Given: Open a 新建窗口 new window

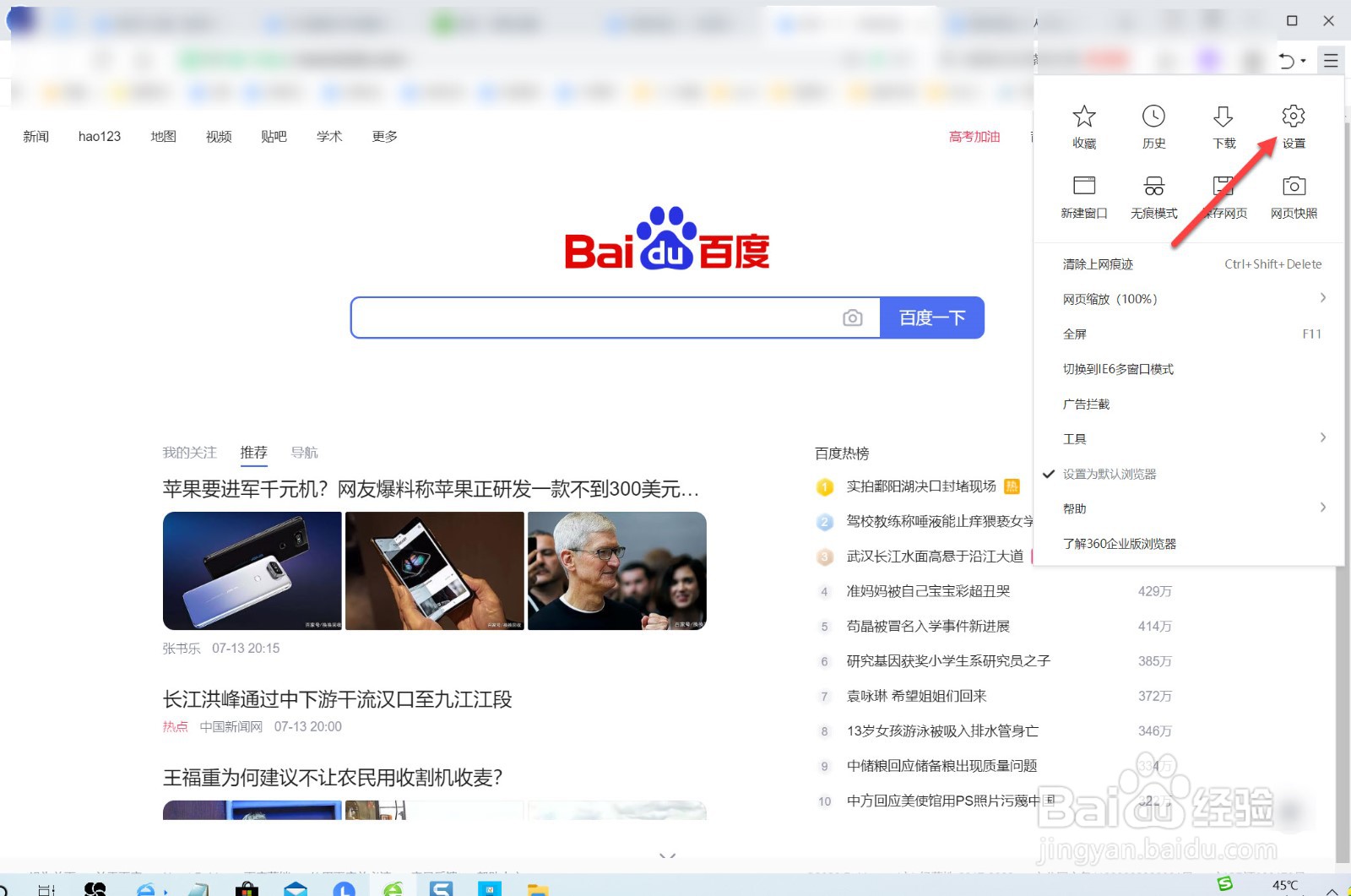Looking at the screenshot, I should coord(1084,197).
